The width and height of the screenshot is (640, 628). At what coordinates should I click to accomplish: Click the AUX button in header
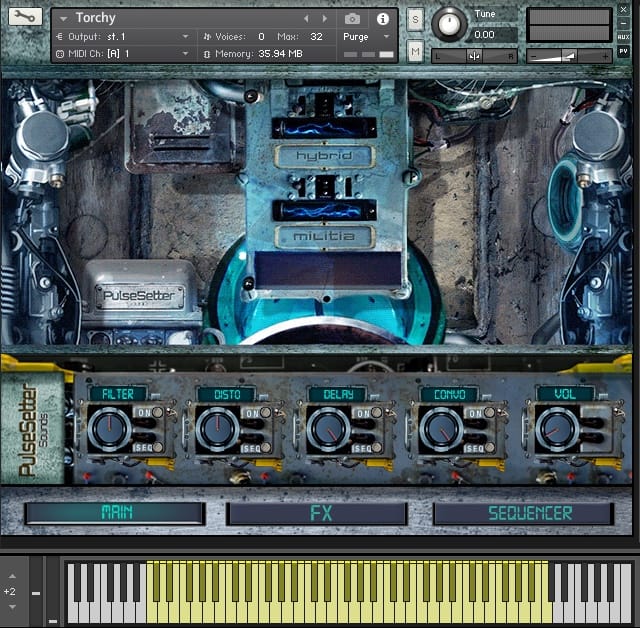coord(624,37)
